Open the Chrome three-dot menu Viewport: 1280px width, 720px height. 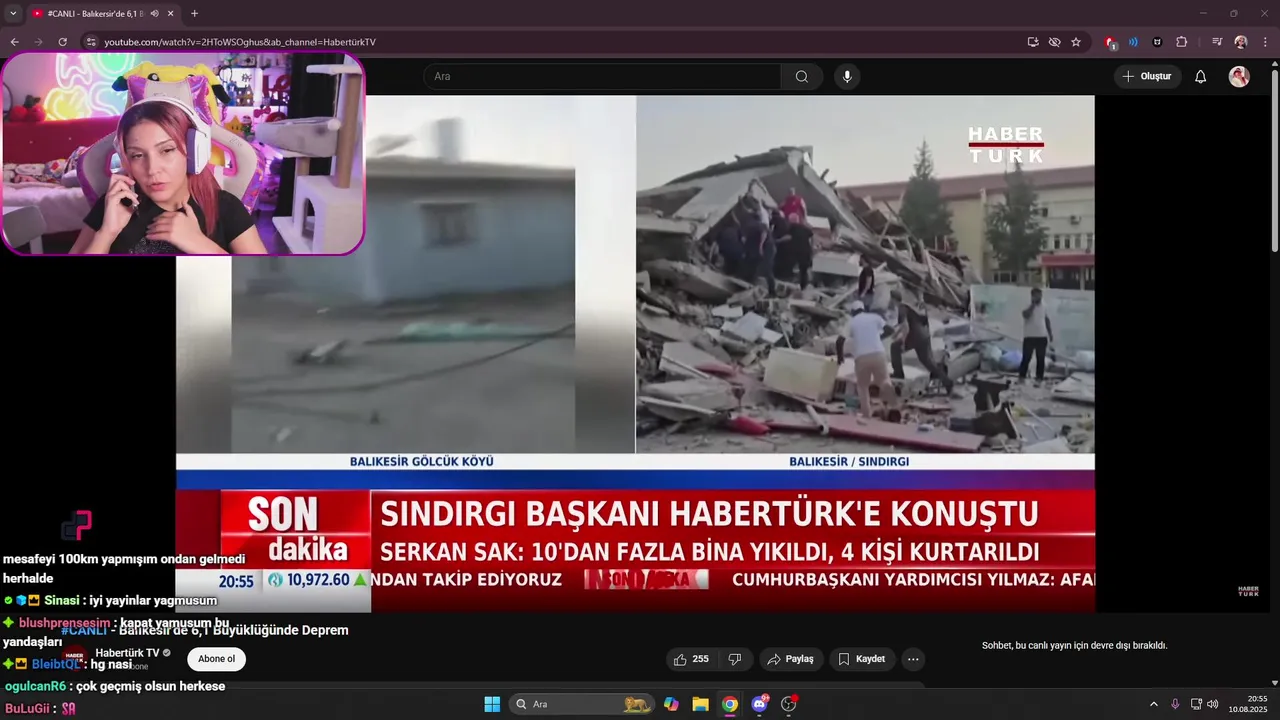tap(1265, 42)
